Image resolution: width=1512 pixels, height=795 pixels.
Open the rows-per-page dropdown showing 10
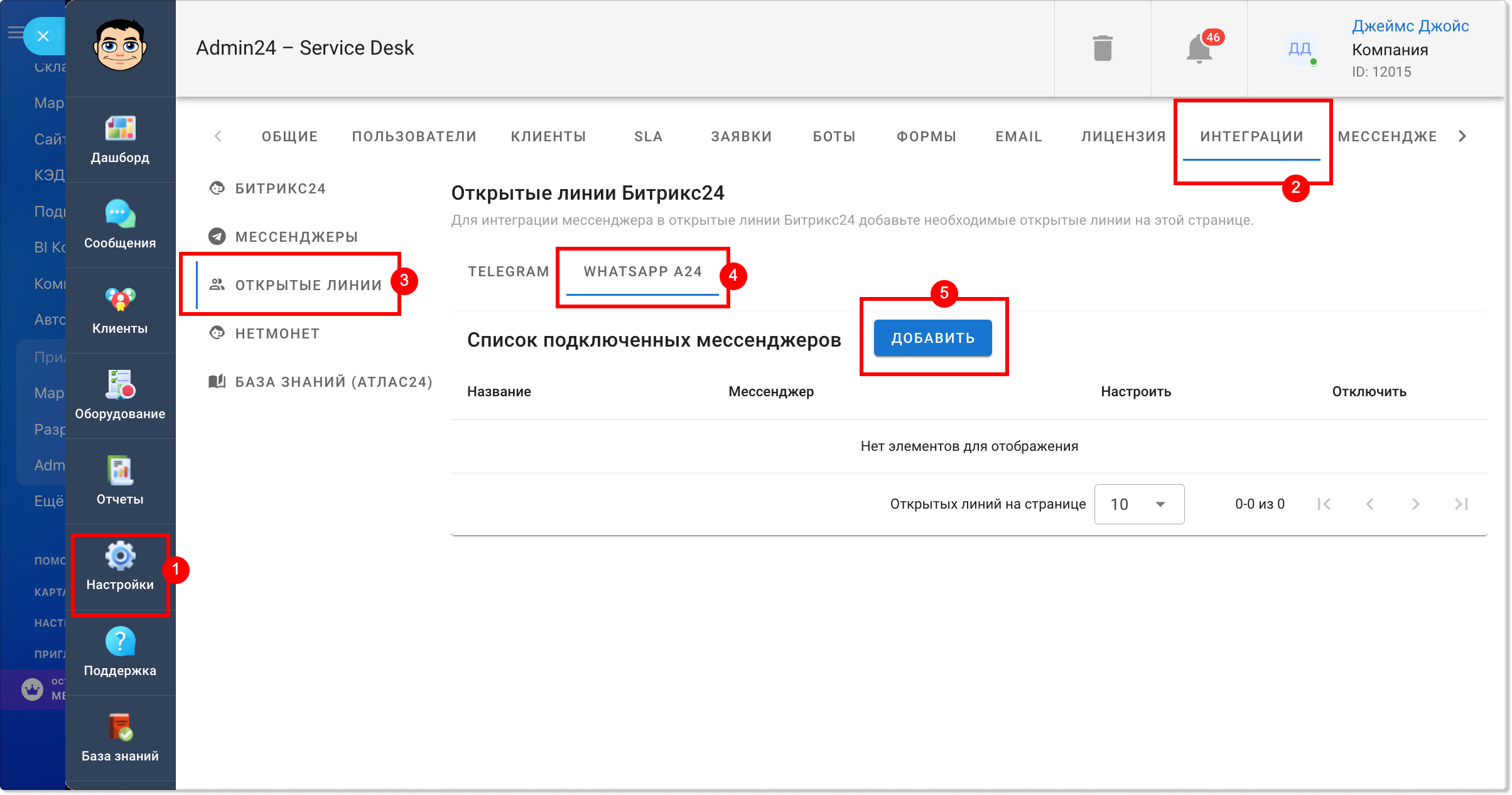click(1139, 504)
